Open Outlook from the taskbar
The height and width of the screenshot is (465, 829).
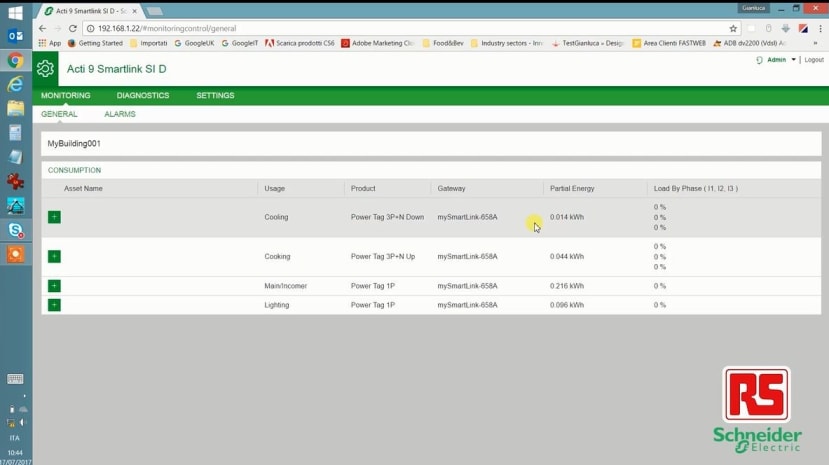click(15, 36)
